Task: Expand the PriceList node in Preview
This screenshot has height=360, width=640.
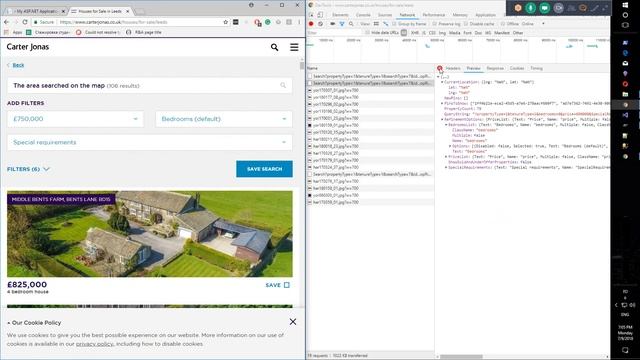Action: coord(446,157)
